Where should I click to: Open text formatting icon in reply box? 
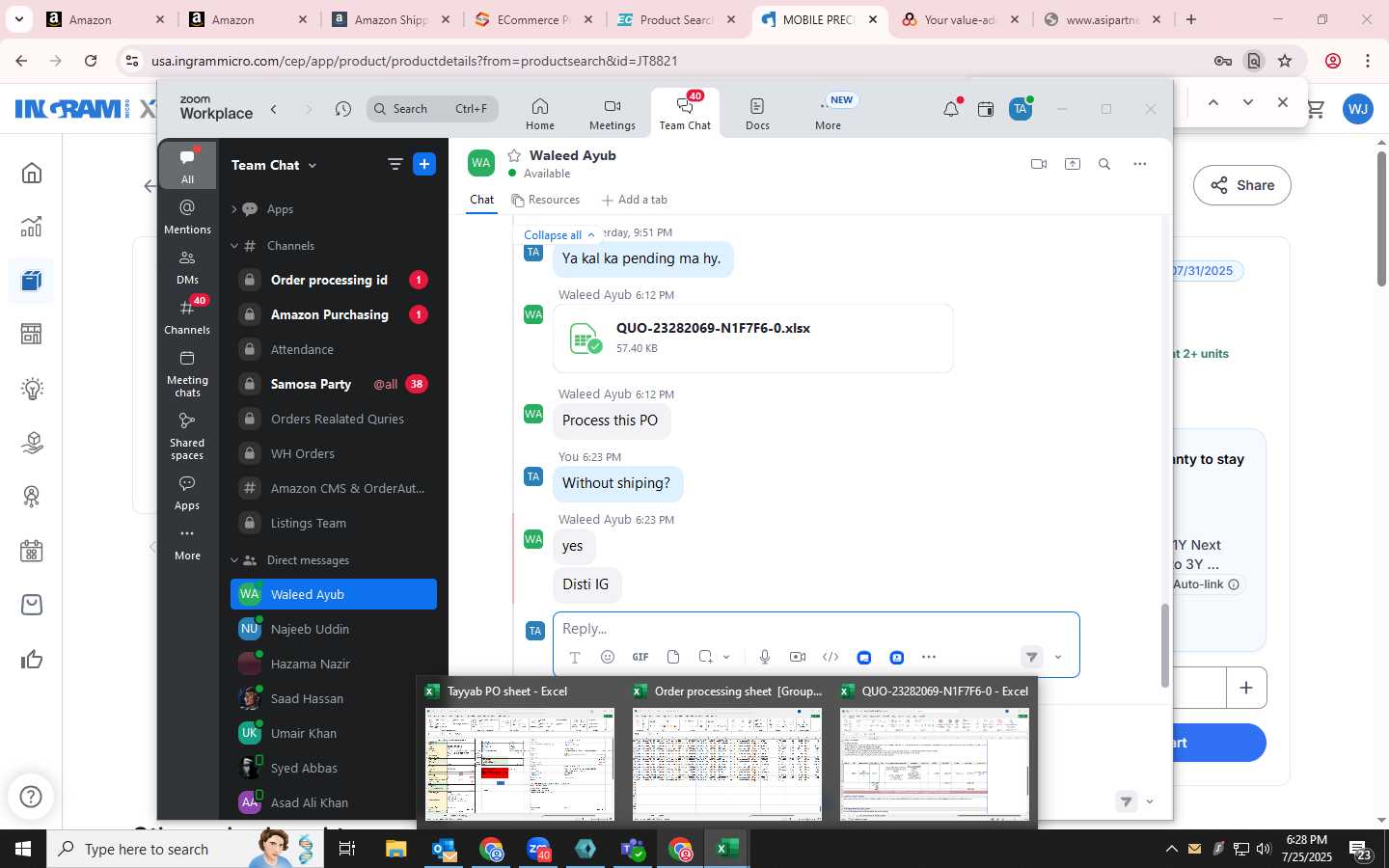coord(575,657)
